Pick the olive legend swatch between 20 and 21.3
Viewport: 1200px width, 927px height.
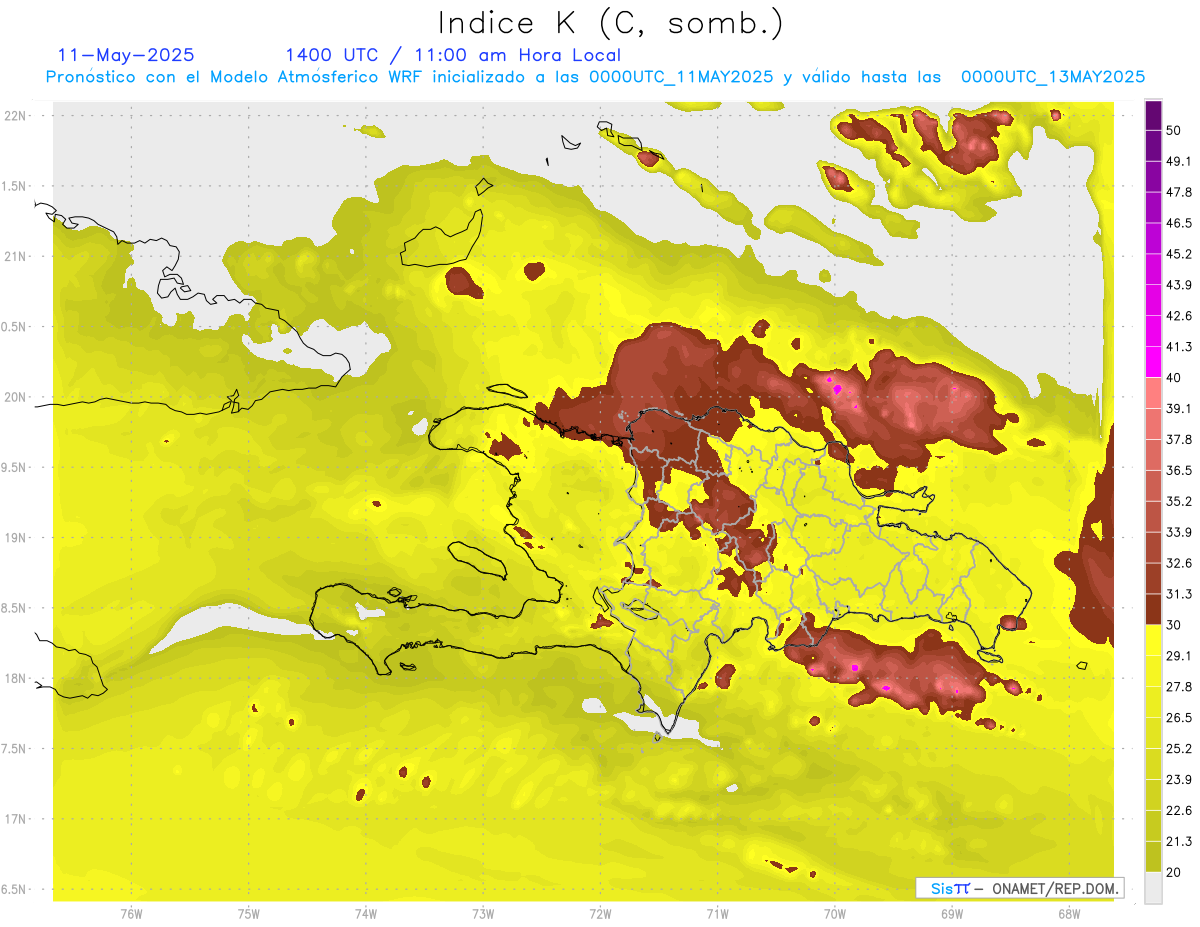click(x=1153, y=857)
